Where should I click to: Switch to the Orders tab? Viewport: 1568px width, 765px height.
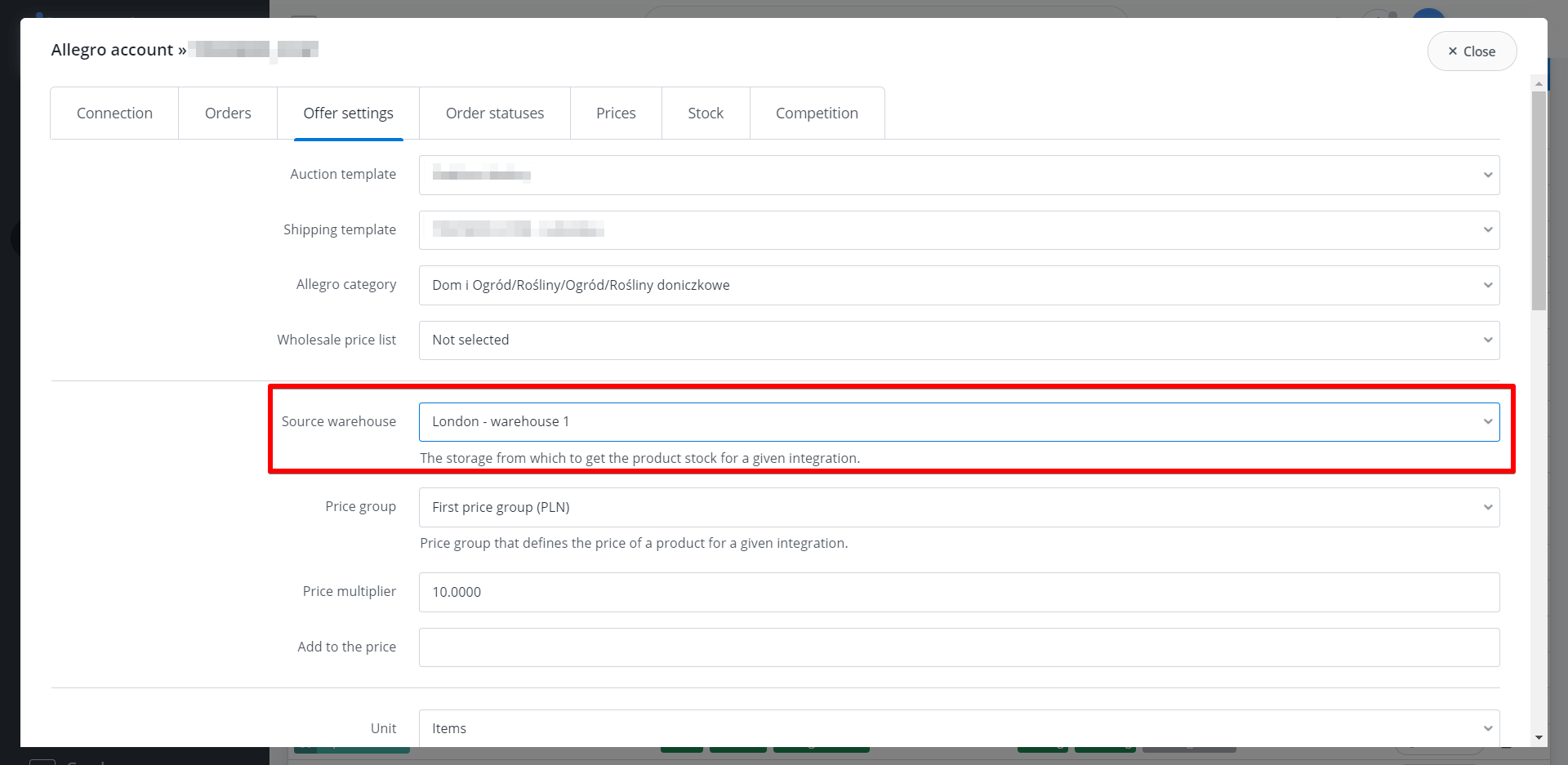[x=228, y=113]
